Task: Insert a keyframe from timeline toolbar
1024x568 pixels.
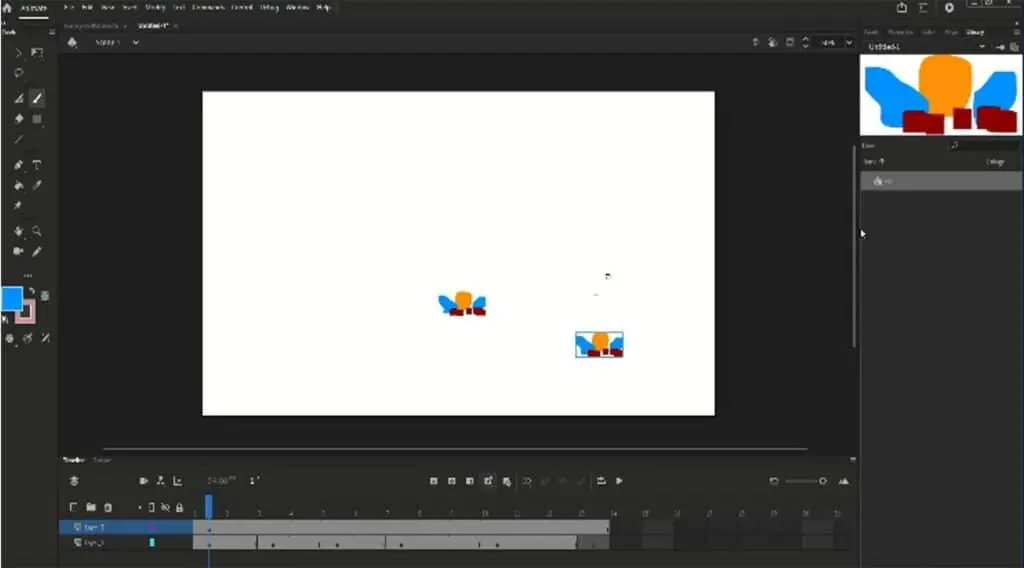Action: (434, 481)
